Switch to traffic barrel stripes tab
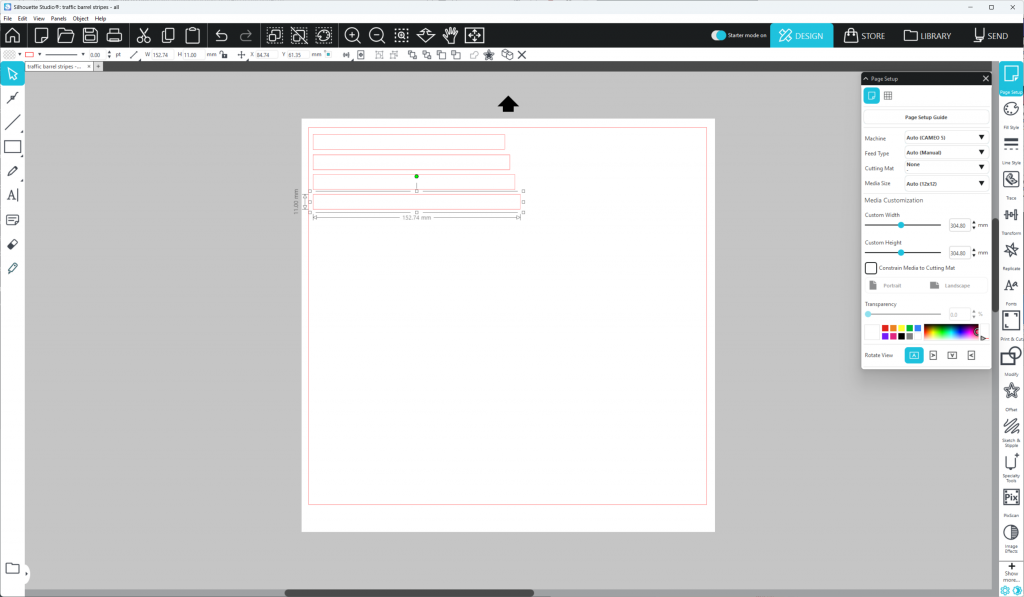The image size is (1024, 597). click(55, 67)
